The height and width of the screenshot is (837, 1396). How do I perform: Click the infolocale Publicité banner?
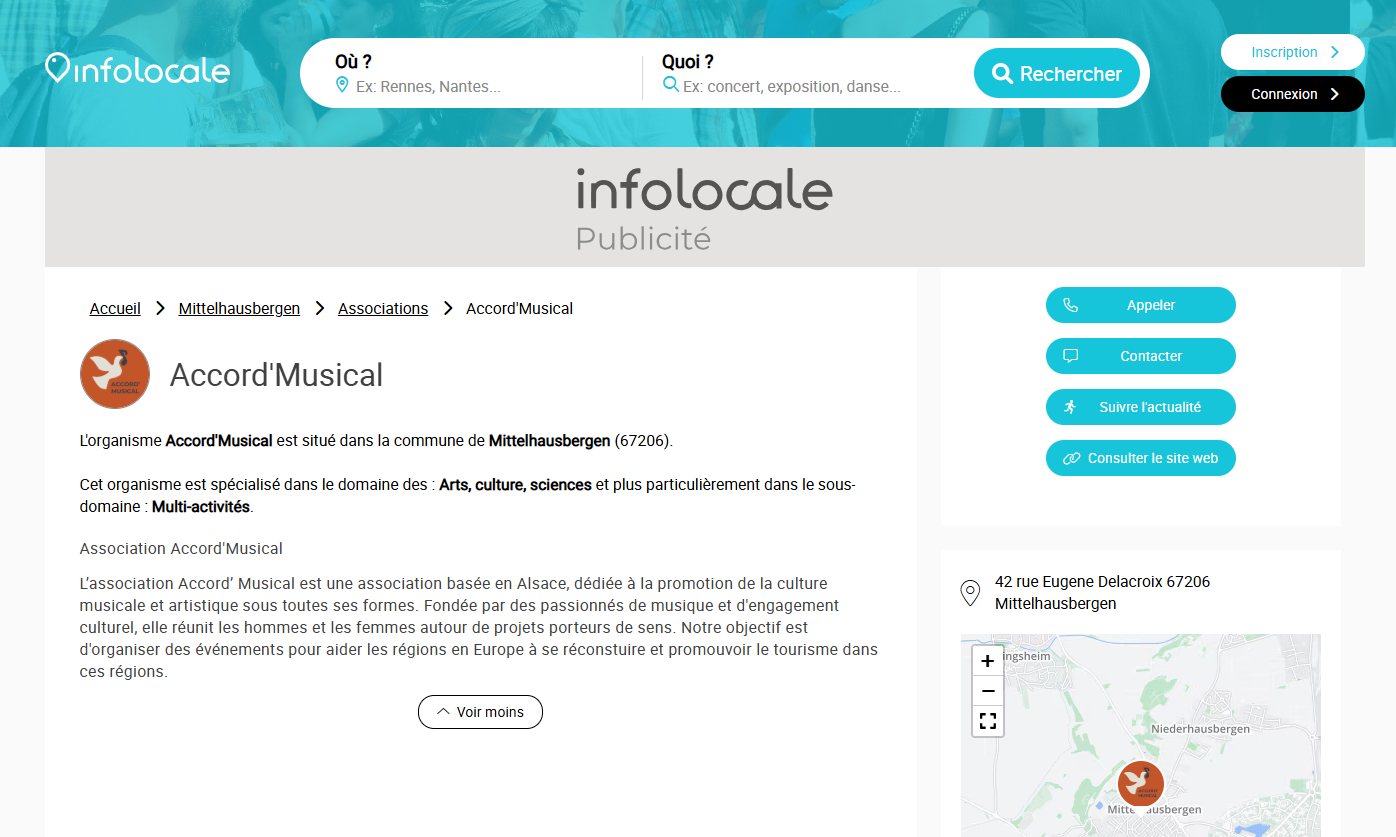coord(705,207)
